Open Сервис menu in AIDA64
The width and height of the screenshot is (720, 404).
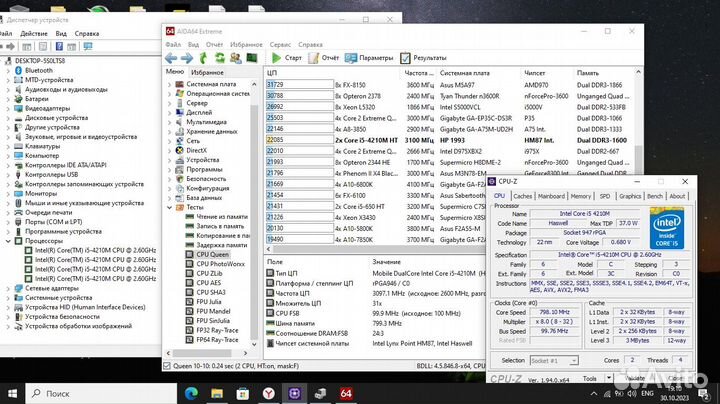point(280,45)
